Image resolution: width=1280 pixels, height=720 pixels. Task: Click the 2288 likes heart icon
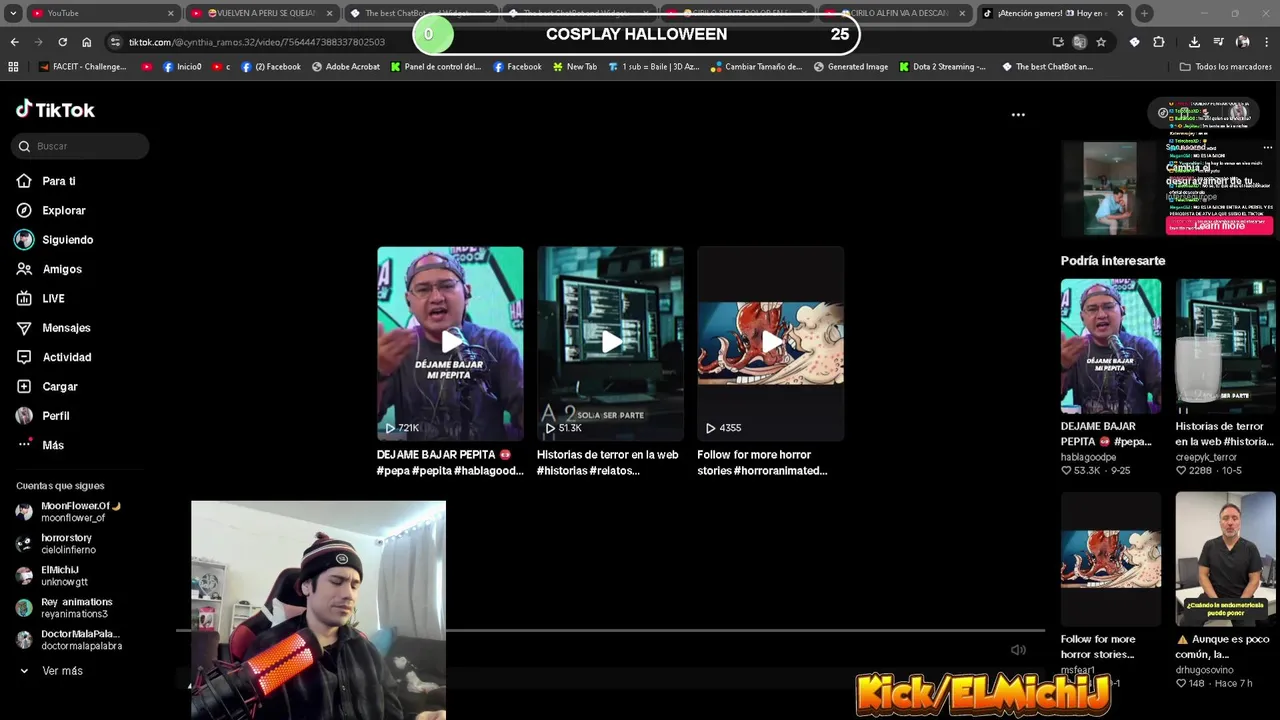pyautogui.click(x=1181, y=471)
